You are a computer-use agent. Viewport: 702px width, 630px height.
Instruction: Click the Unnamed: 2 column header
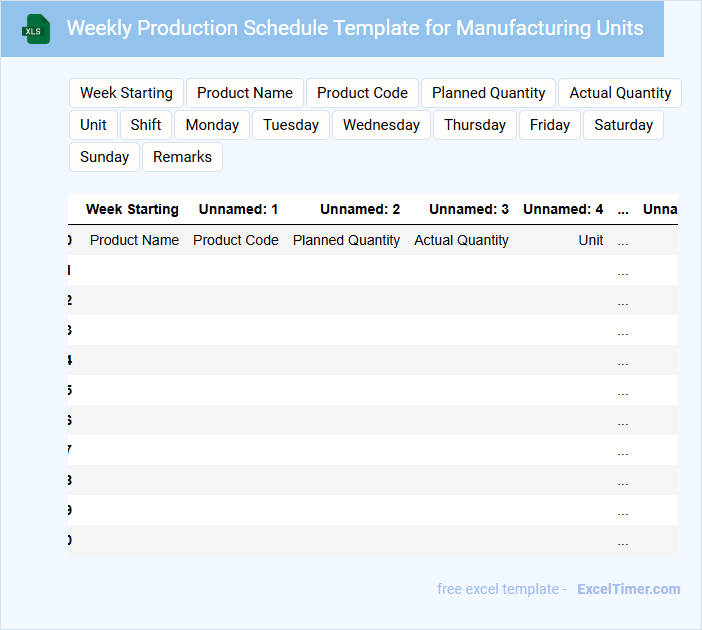click(360, 210)
